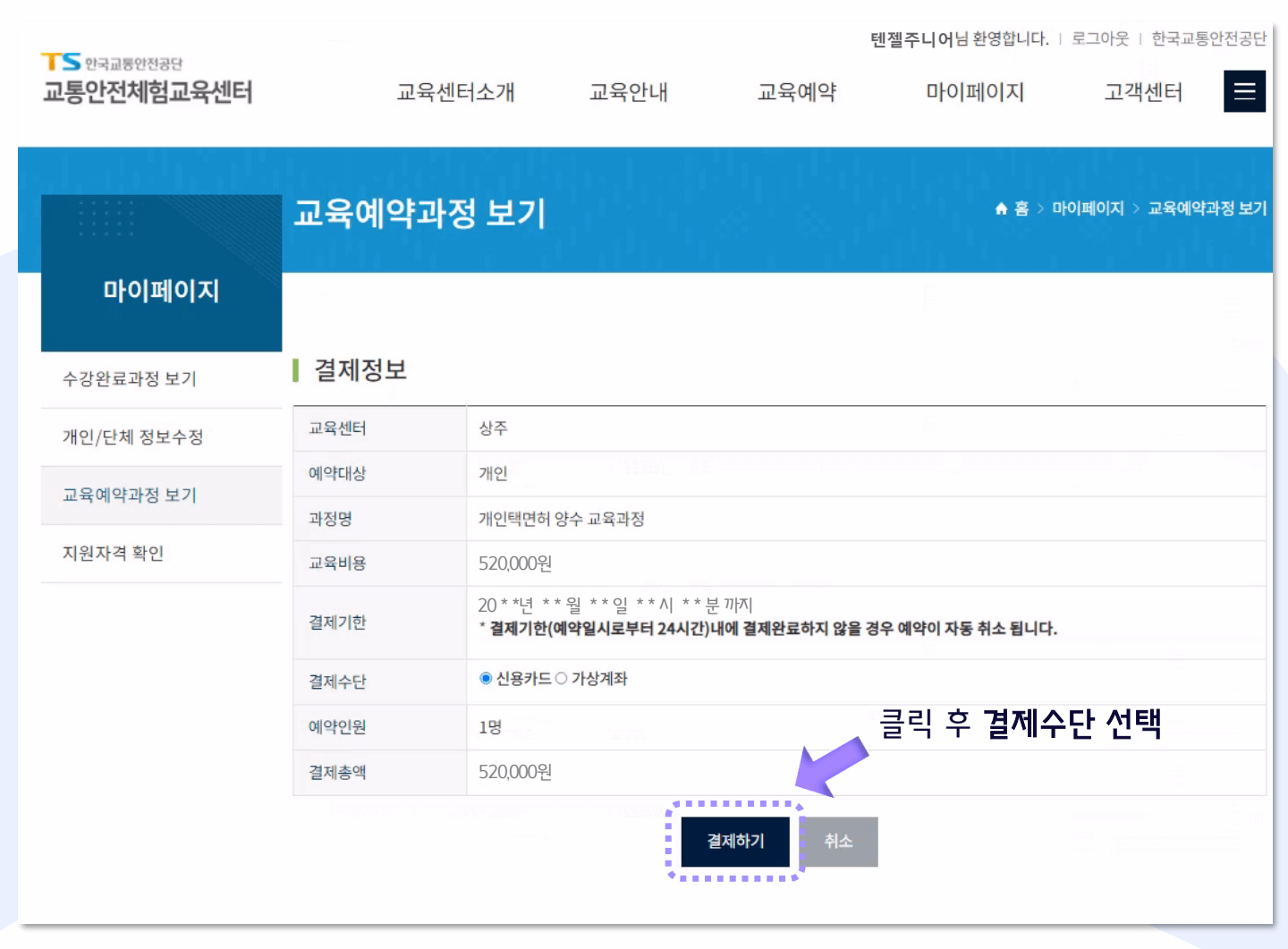Click the 교육예약과정 보기 breadcrumb link
Screen dimensions: 1288x949
click(x=1207, y=208)
